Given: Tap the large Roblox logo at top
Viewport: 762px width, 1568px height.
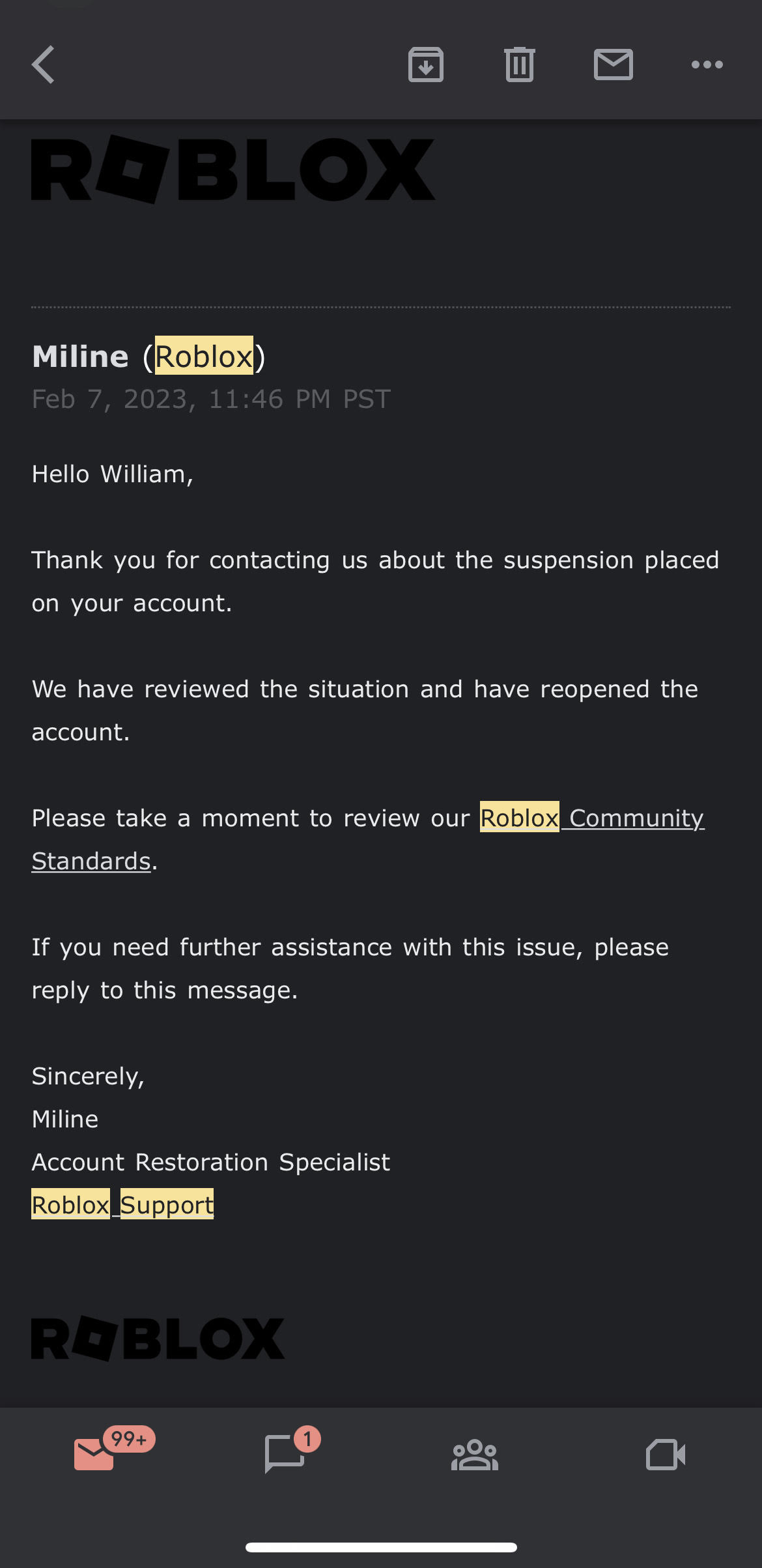Looking at the screenshot, I should point(233,169).
